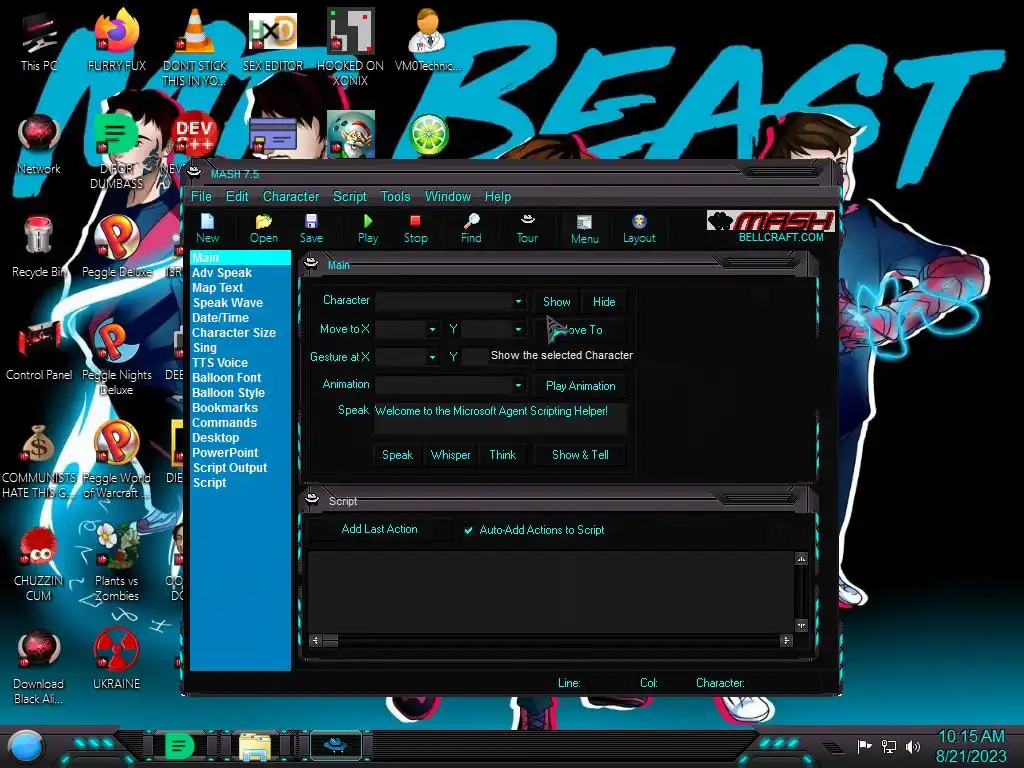Open the CHUZZIN red fuzzball shortcut
Image resolution: width=1024 pixels, height=768 pixels.
[x=39, y=563]
